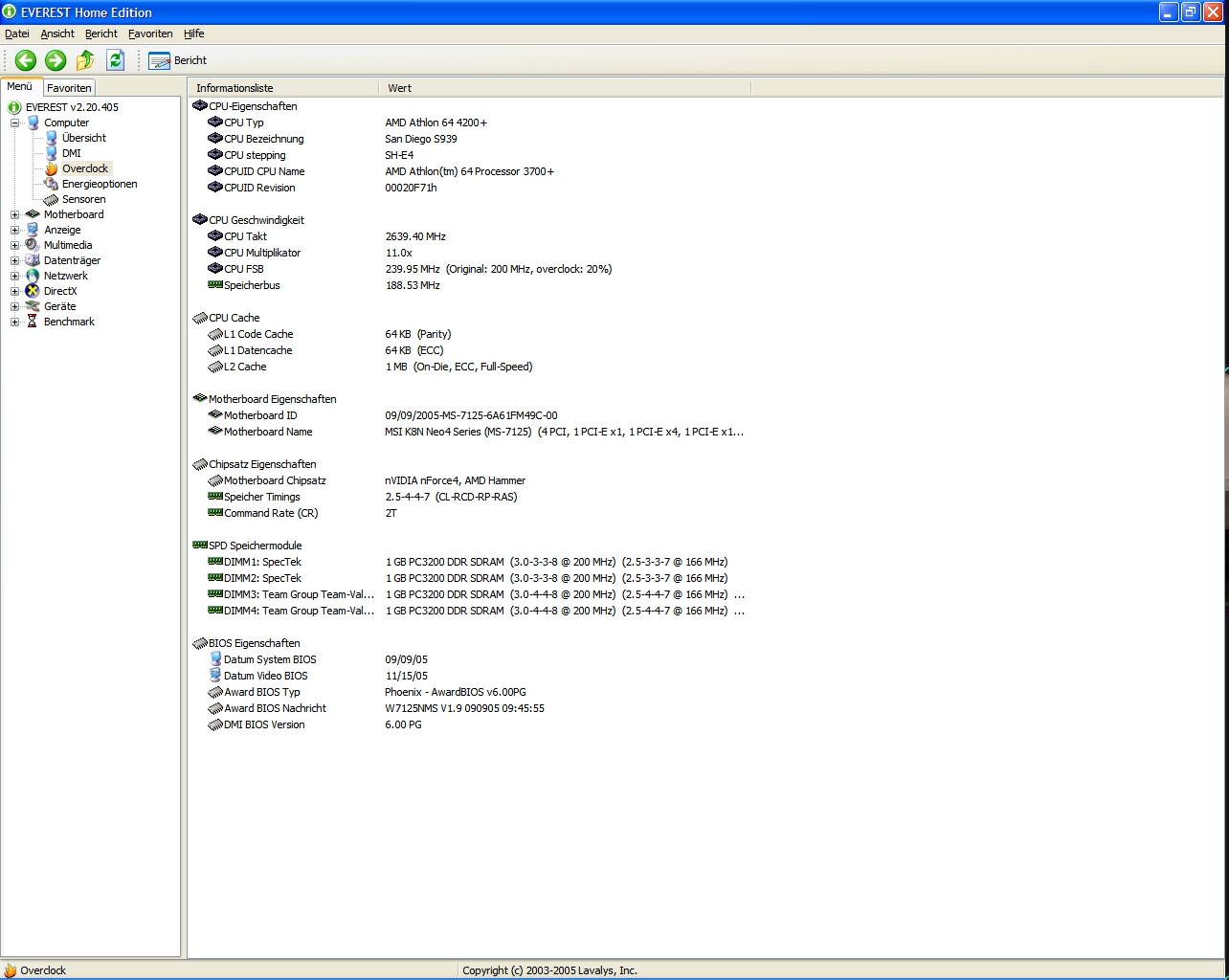
Task: Click the value 2639.40 MHz
Action: (415, 236)
